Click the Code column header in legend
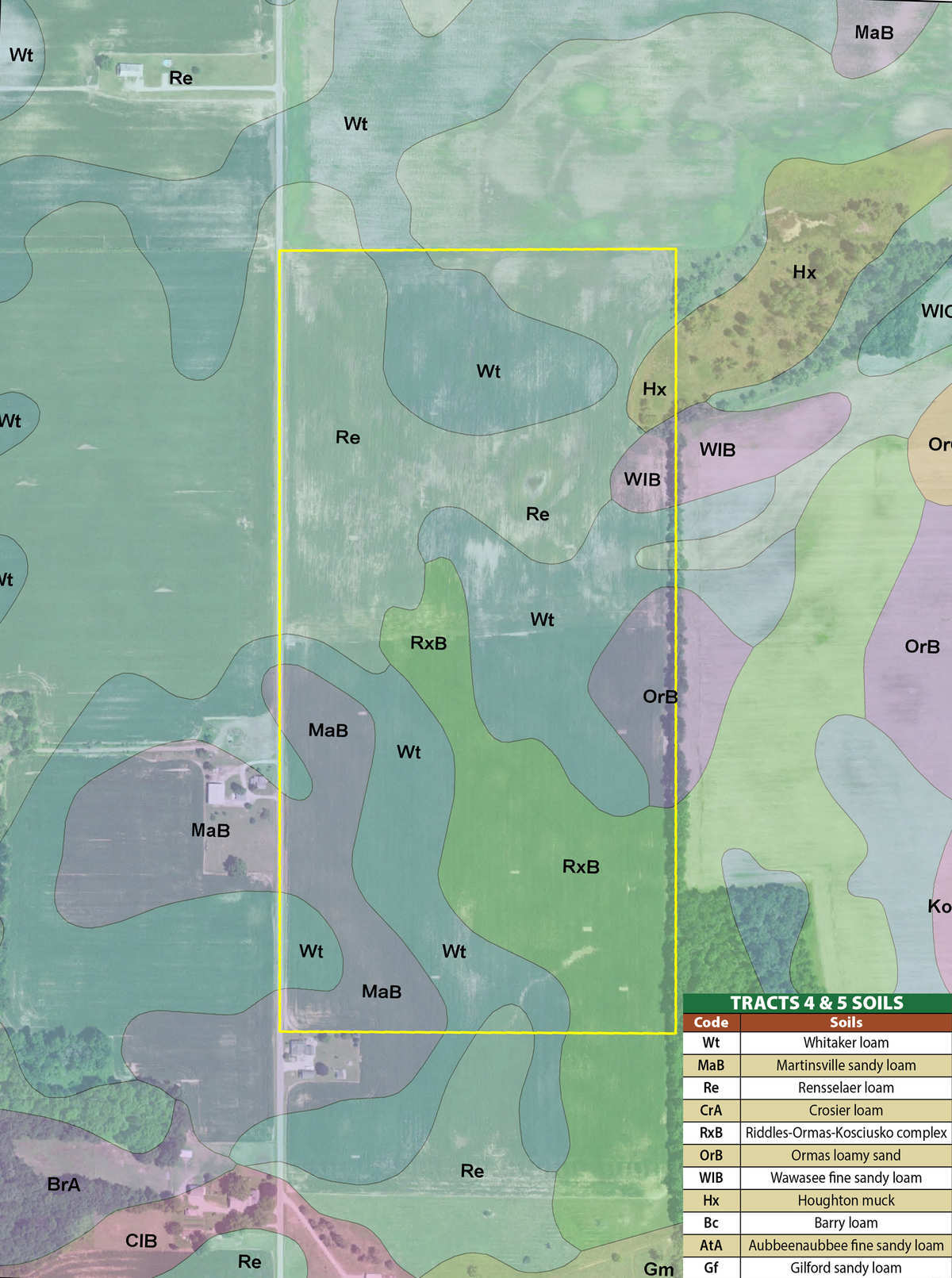952x1278 pixels. point(711,1023)
